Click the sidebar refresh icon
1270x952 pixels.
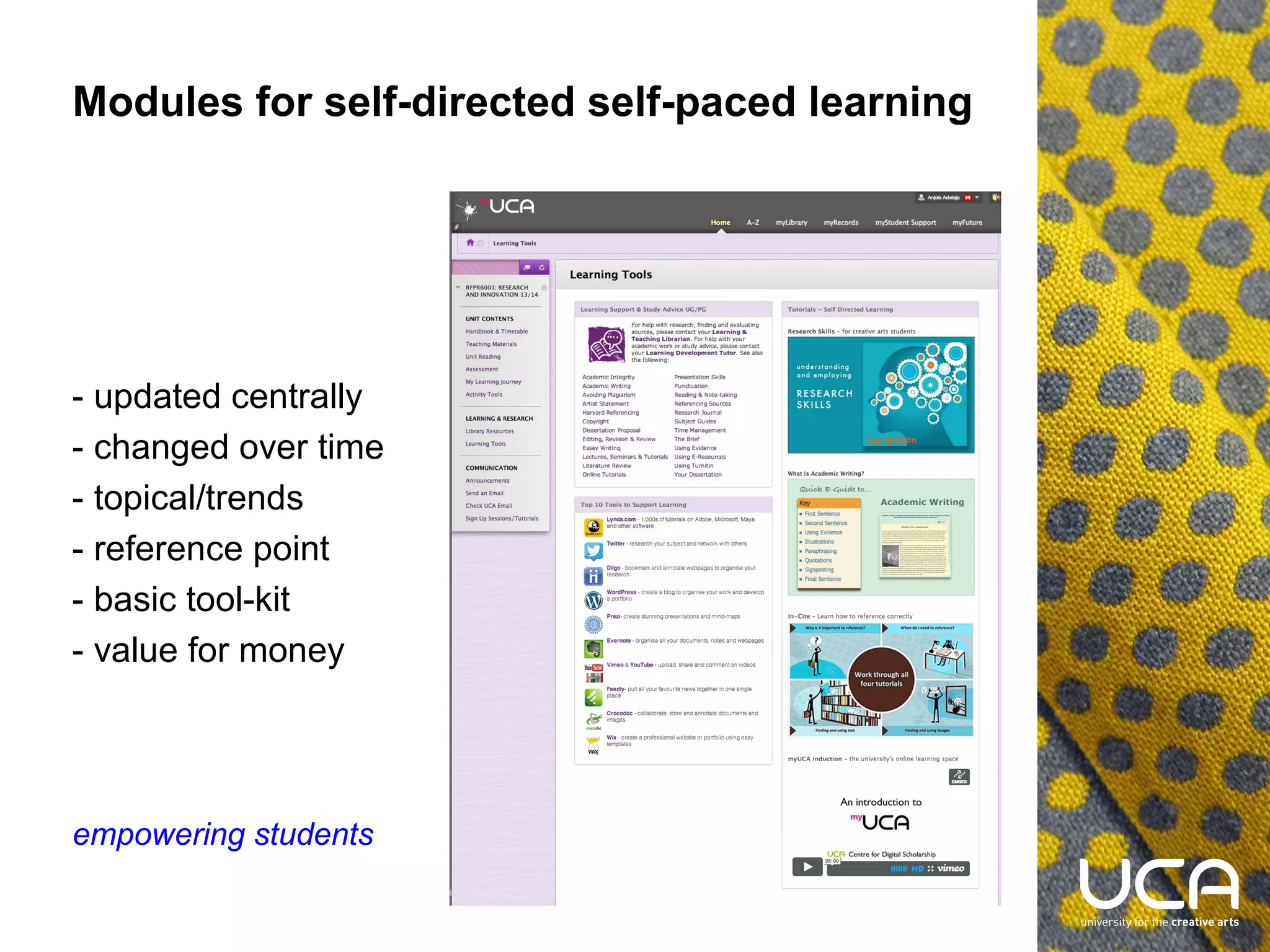tap(542, 267)
